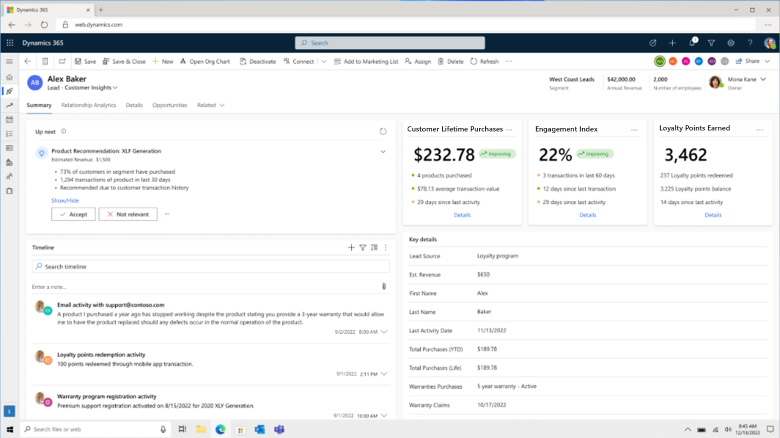
Task: Click Delete in the command bar
Action: coord(450,61)
